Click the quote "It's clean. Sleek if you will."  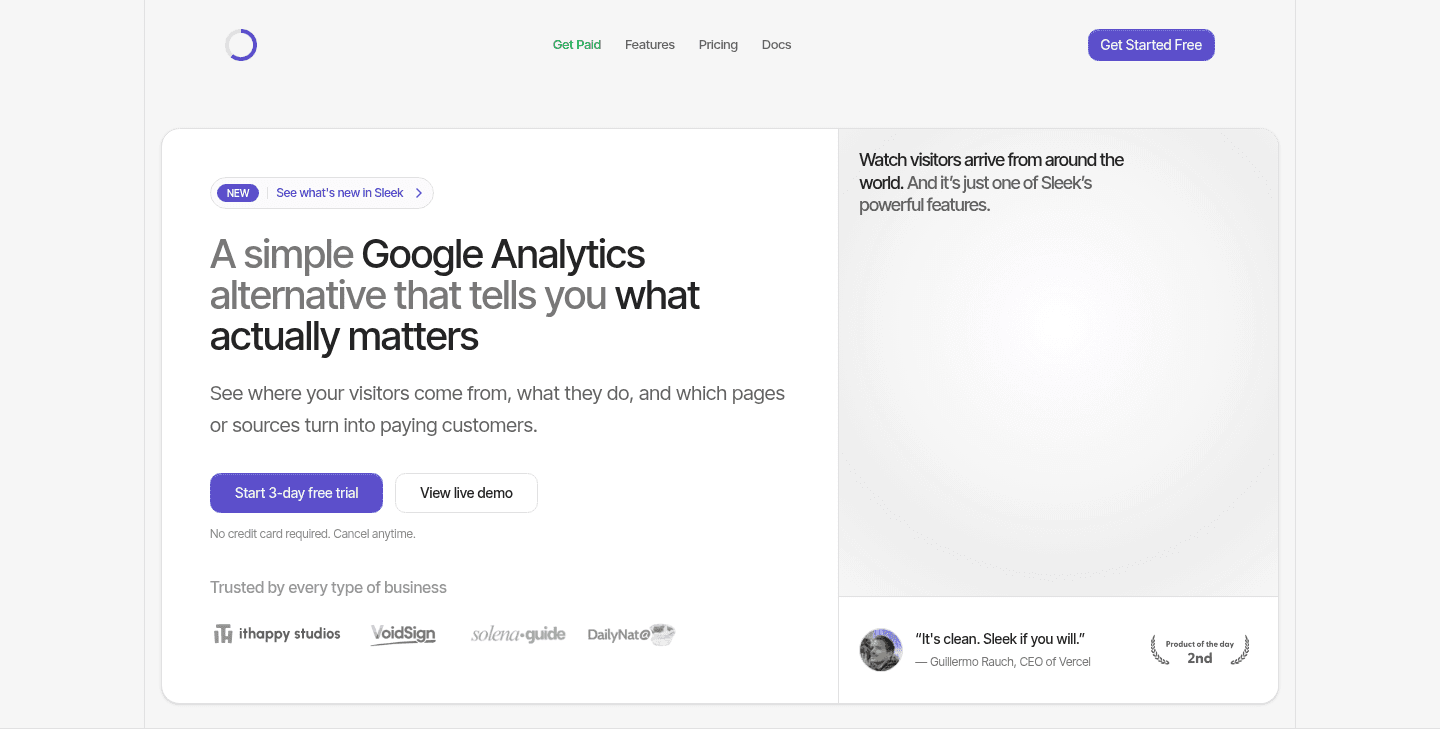click(x=1000, y=639)
